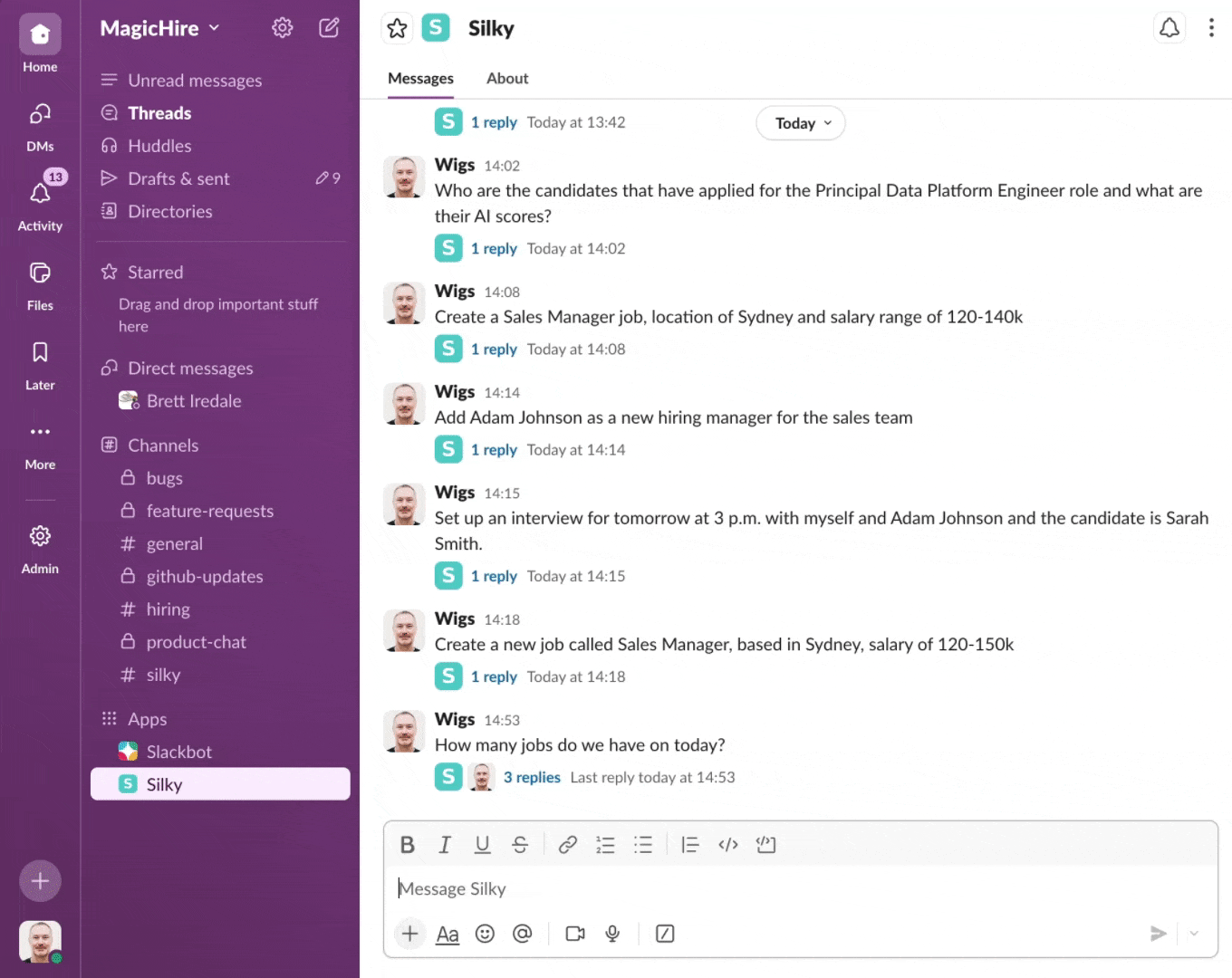Record a video clip from the composer
1232x978 pixels.
[x=575, y=934]
